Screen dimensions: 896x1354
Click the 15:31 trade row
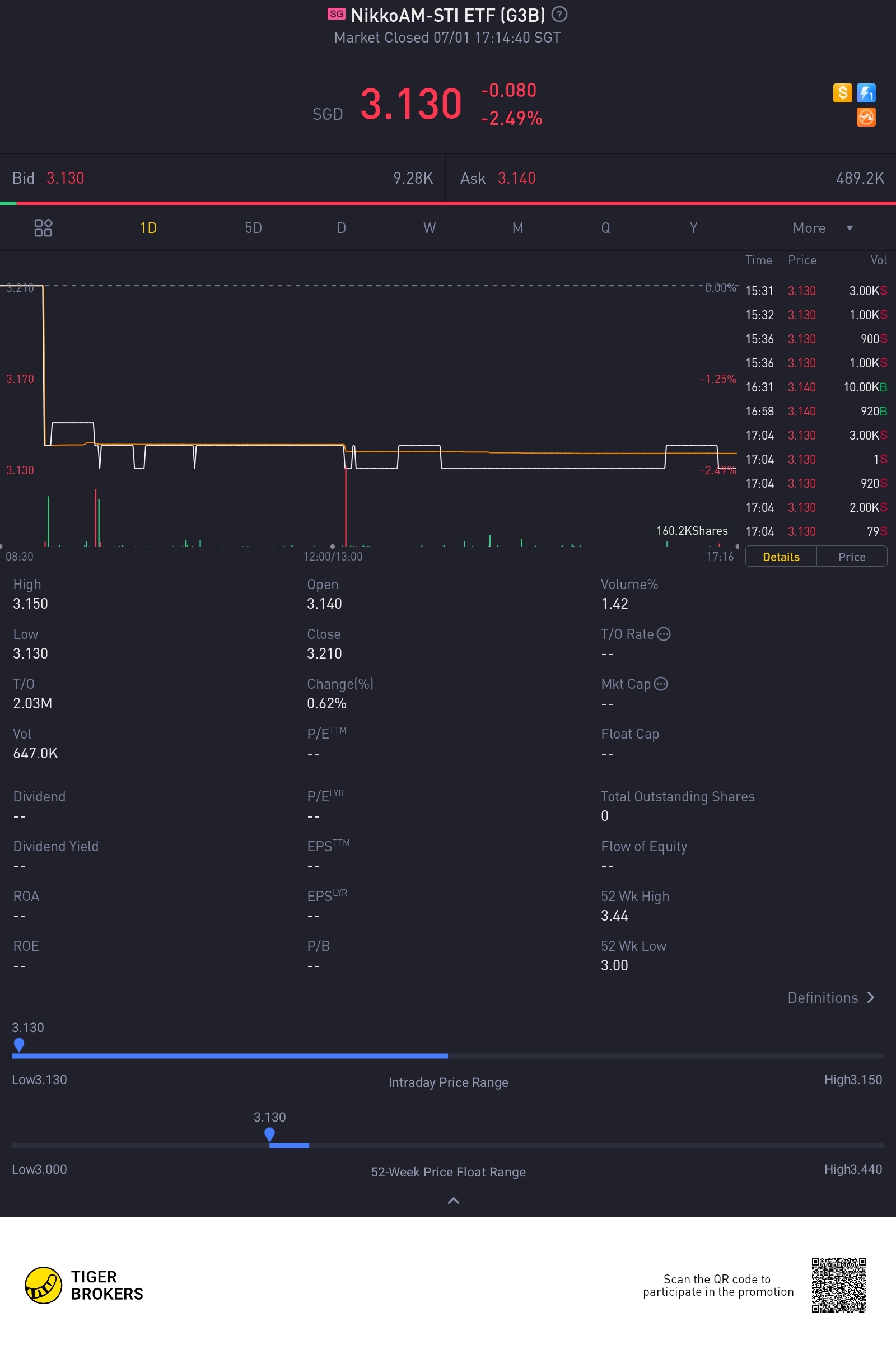816,291
